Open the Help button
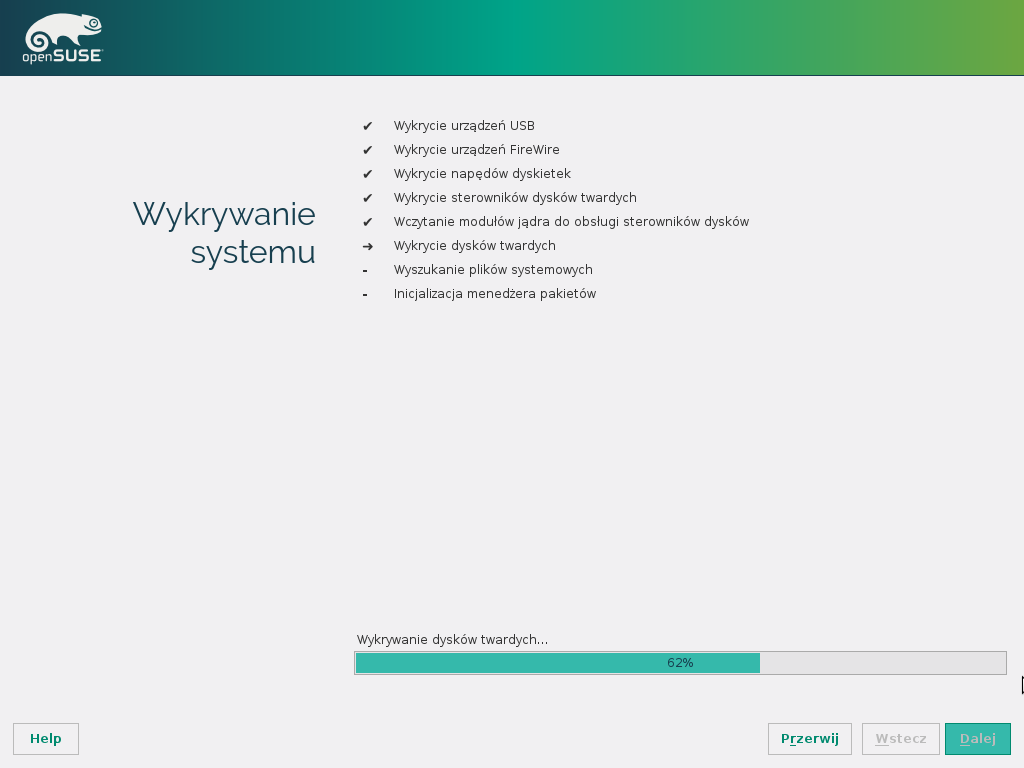1024x768 pixels. 46,739
